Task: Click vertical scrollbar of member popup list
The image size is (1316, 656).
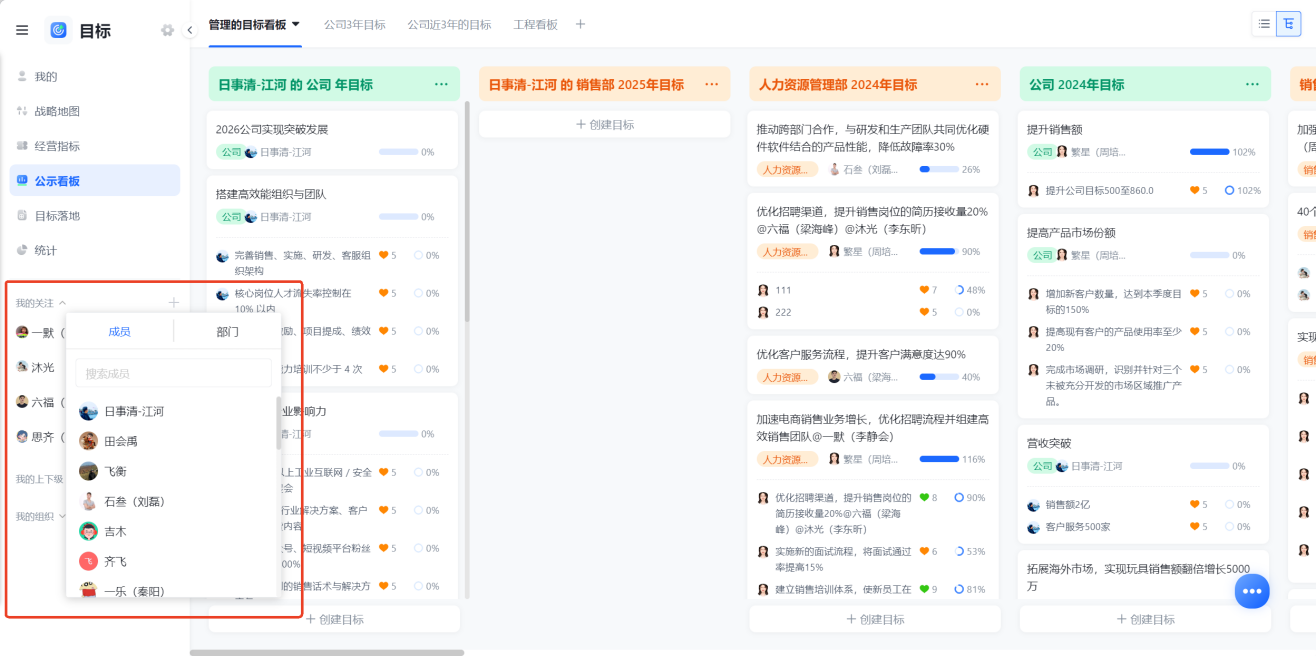Action: pyautogui.click(x=278, y=423)
